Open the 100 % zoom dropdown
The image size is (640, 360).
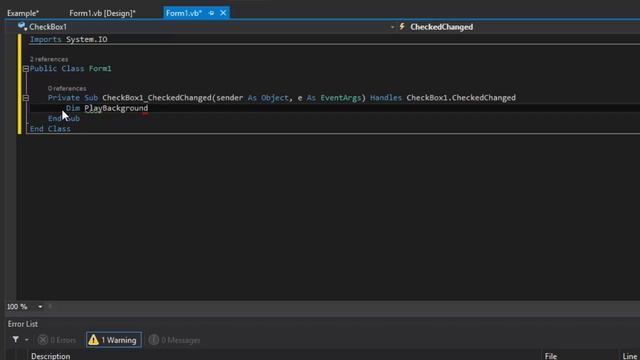tap(40, 307)
